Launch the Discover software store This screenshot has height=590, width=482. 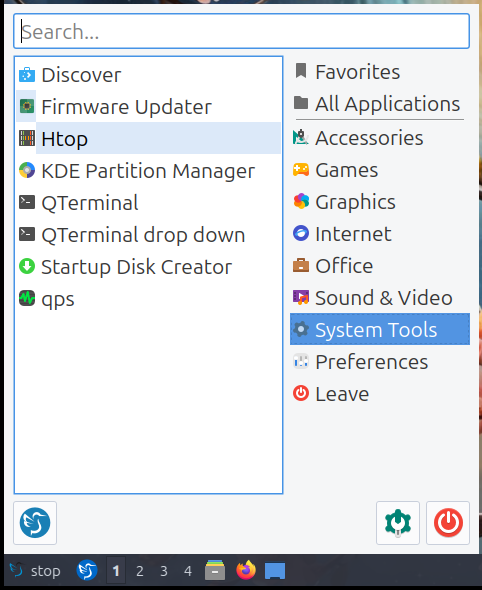[x=148, y=75]
